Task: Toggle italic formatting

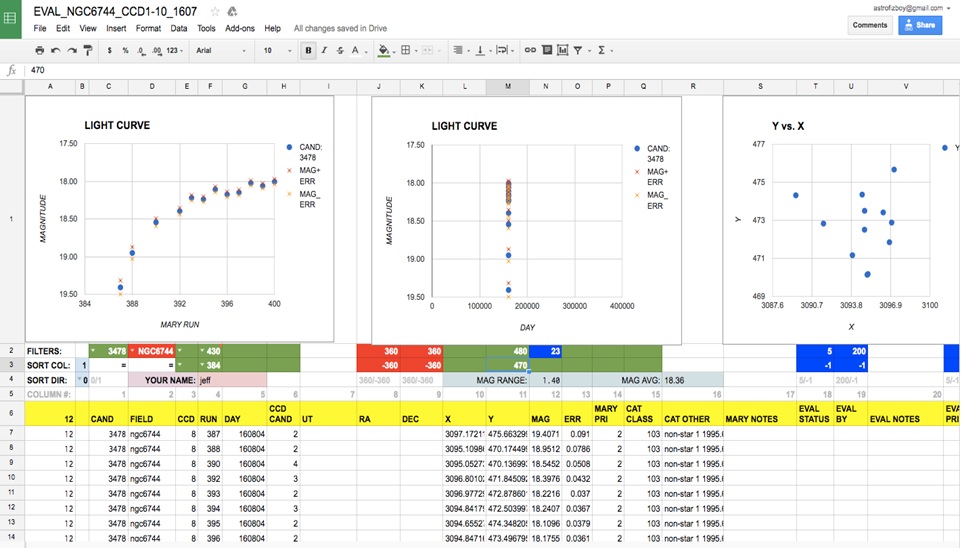Action: click(324, 50)
